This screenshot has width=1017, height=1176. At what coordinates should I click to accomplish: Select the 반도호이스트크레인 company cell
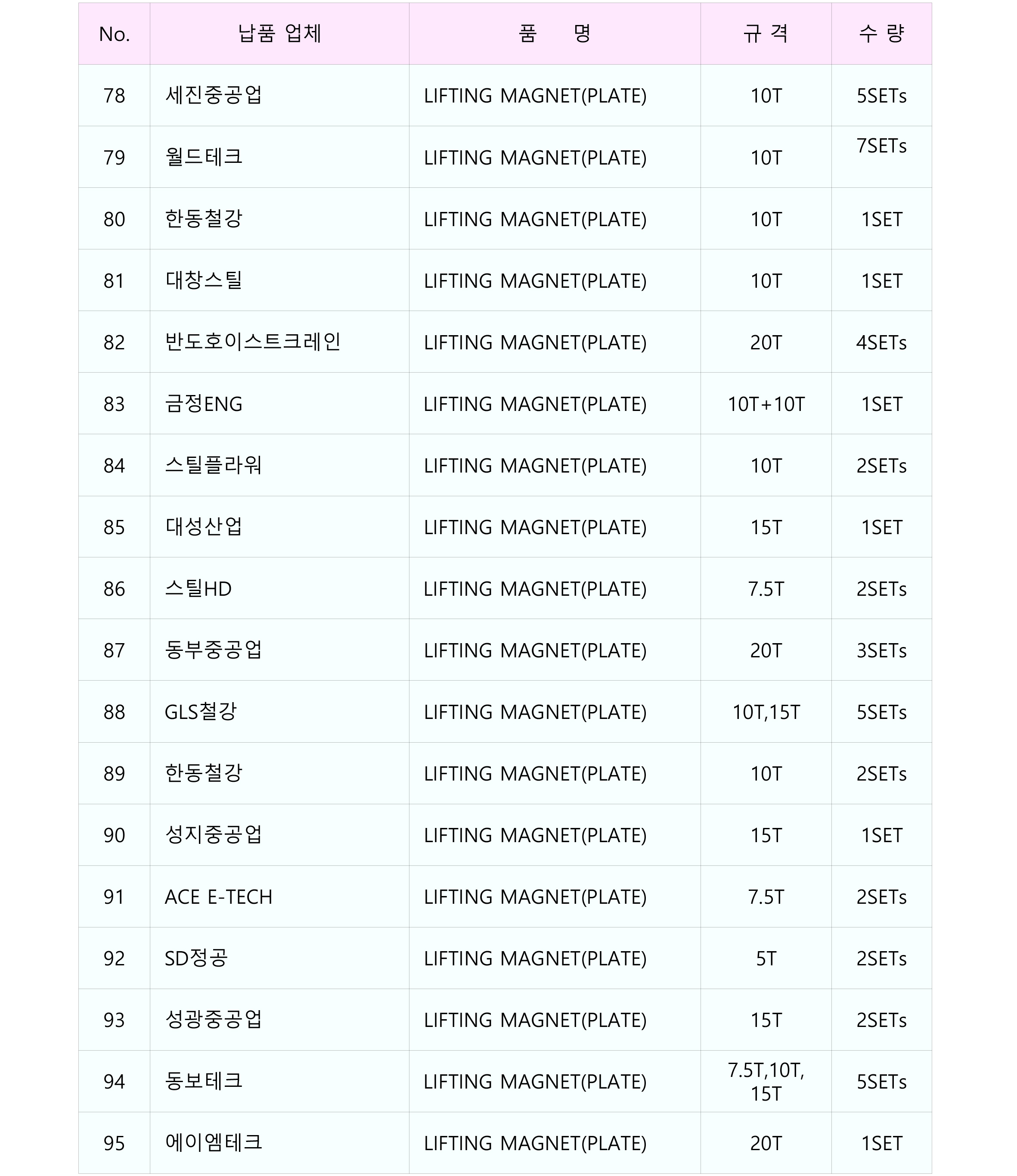253,342
